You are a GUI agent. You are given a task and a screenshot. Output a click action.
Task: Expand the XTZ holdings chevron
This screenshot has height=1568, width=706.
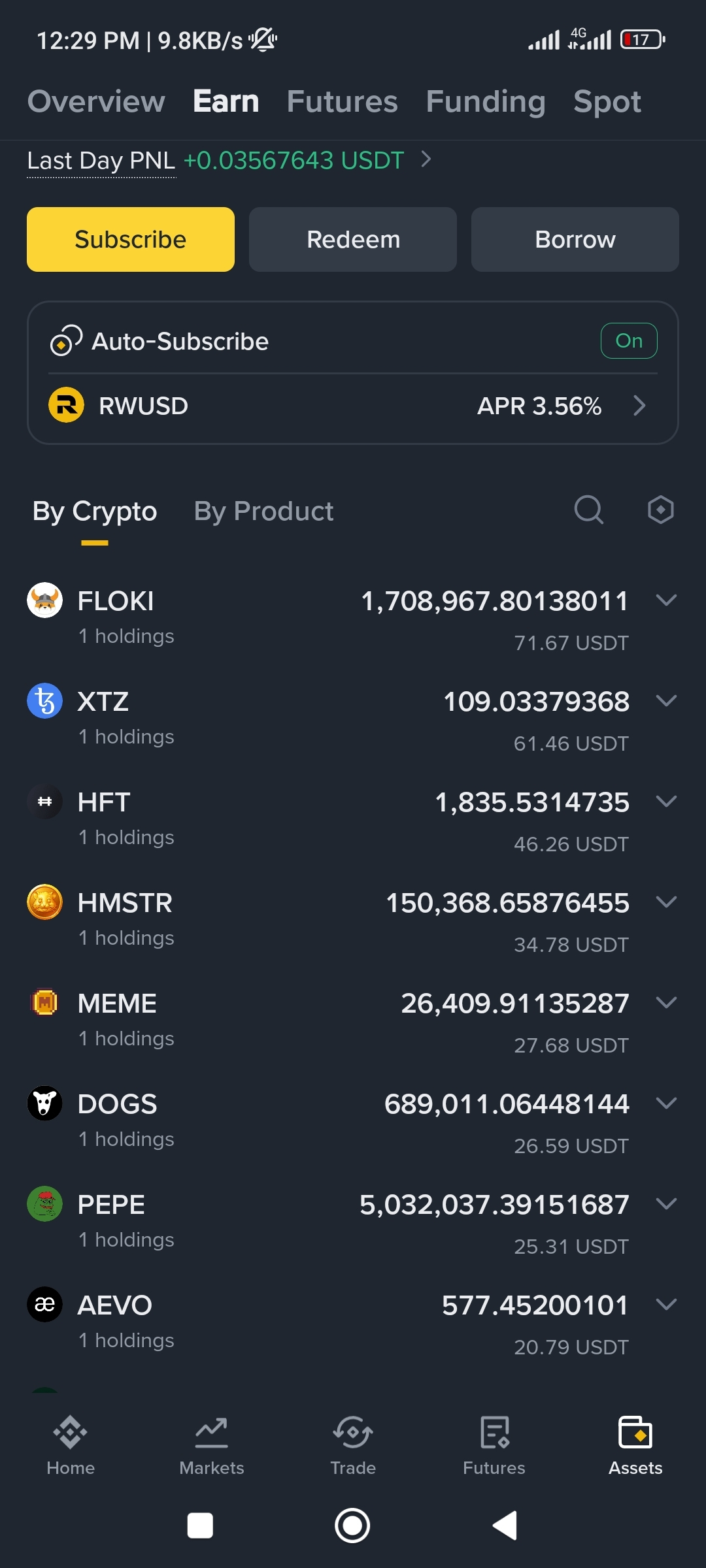(666, 700)
